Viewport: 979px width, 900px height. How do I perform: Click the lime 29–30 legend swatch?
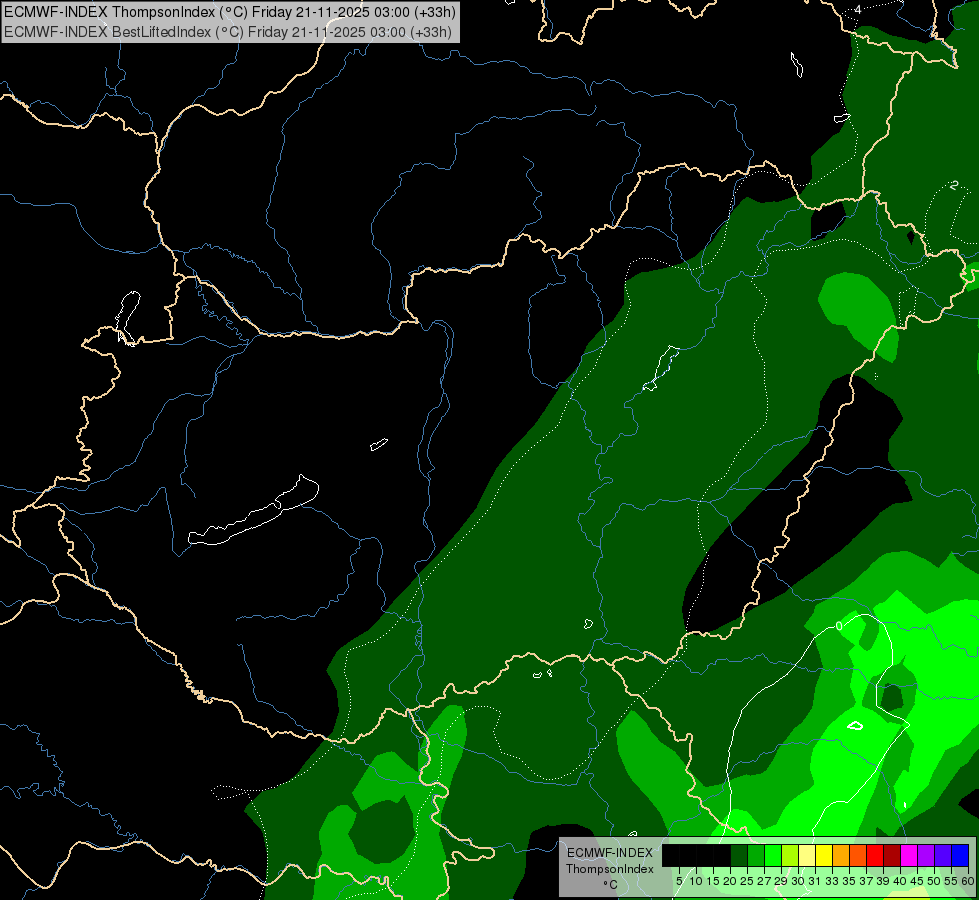click(790, 856)
